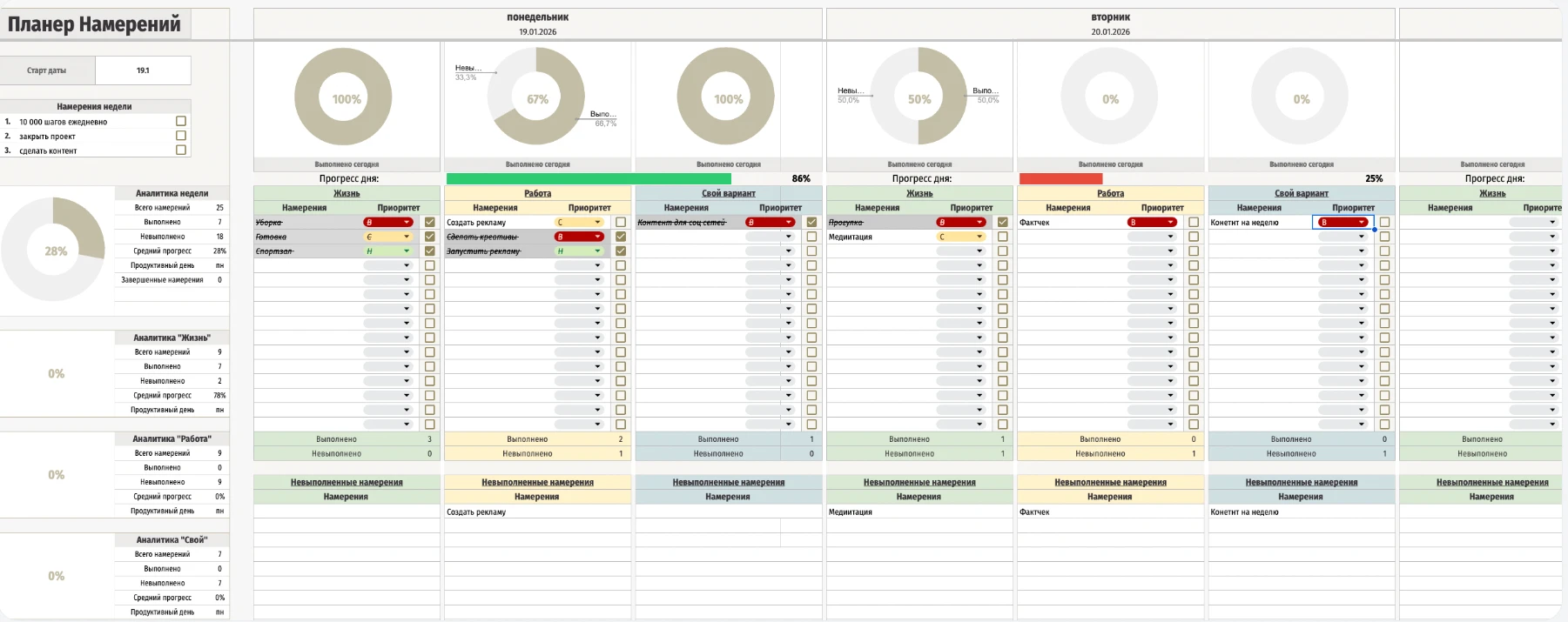Select the Monday 67% donut chart
The width and height of the screenshot is (1568, 622).
pyautogui.click(x=537, y=97)
